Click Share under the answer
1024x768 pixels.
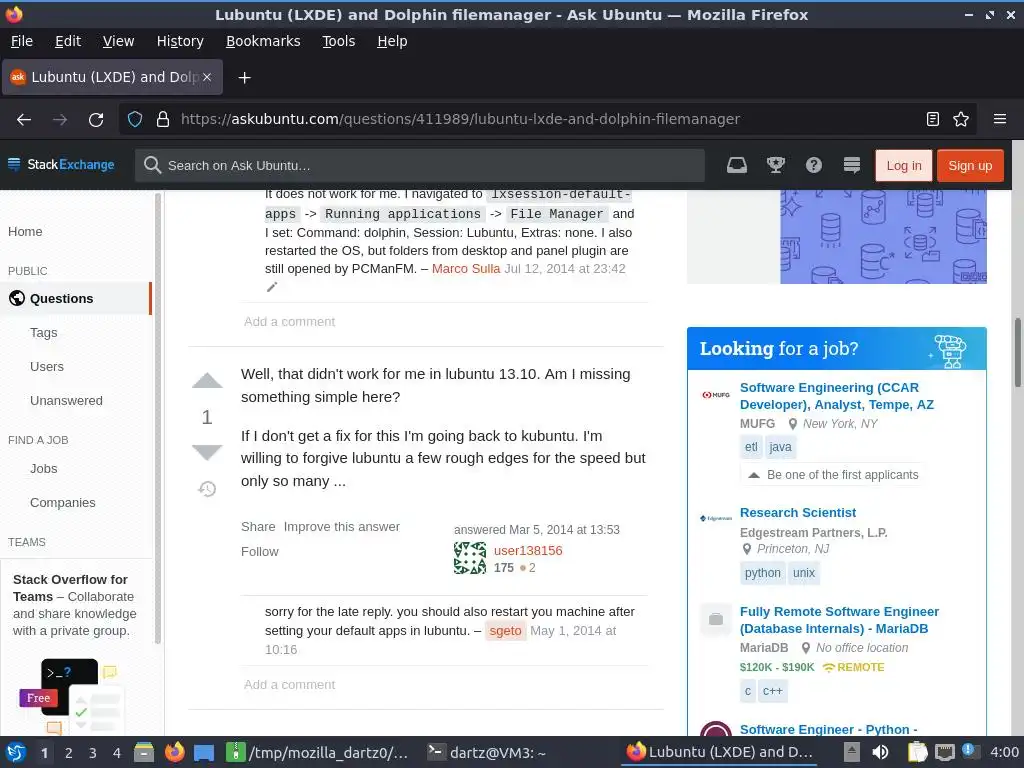click(x=258, y=527)
